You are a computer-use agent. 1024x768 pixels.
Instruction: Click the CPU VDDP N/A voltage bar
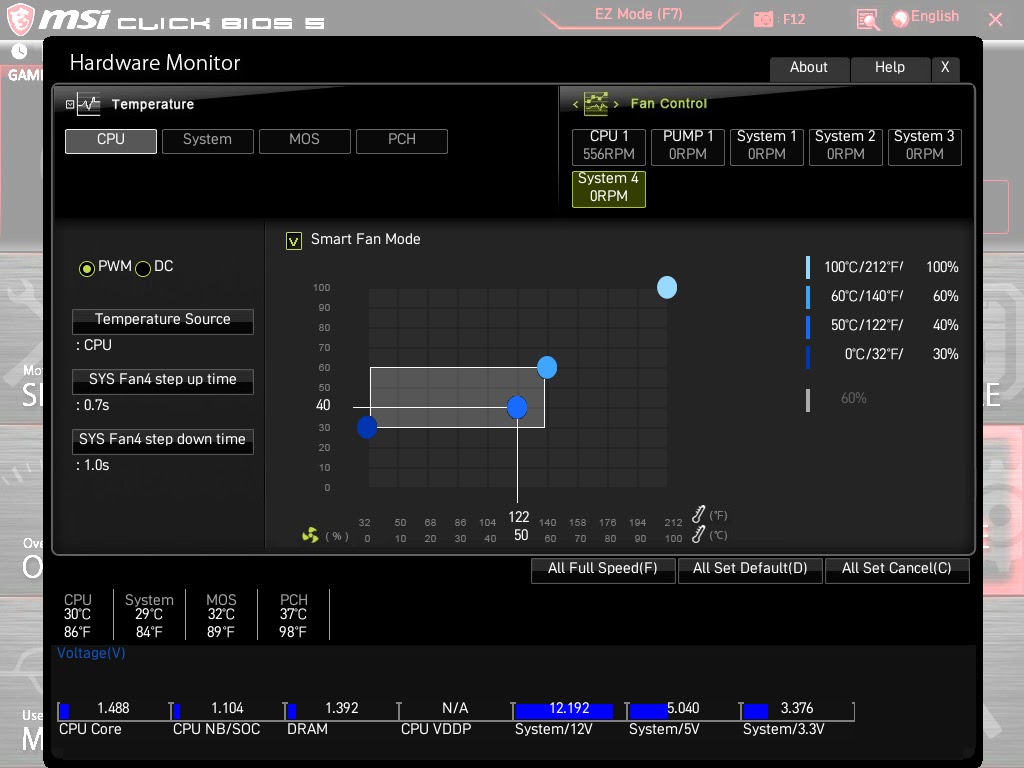pyautogui.click(x=455, y=710)
